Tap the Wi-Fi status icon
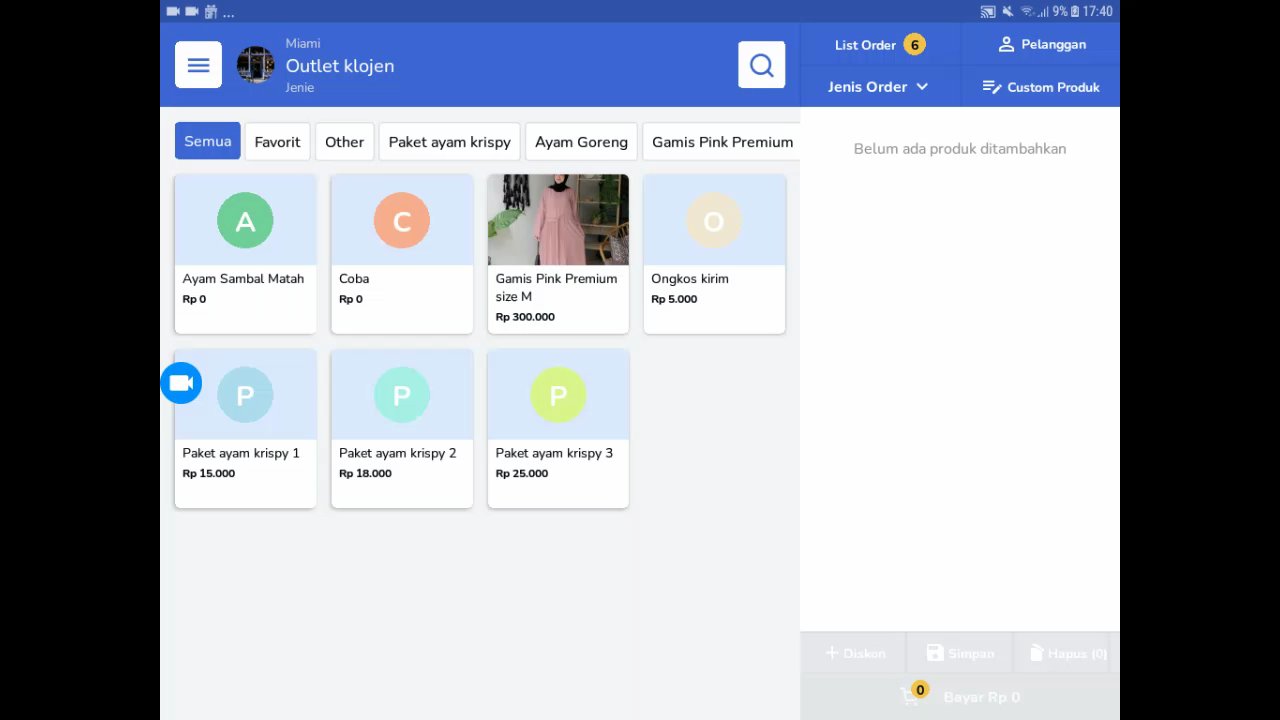 (x=1026, y=12)
